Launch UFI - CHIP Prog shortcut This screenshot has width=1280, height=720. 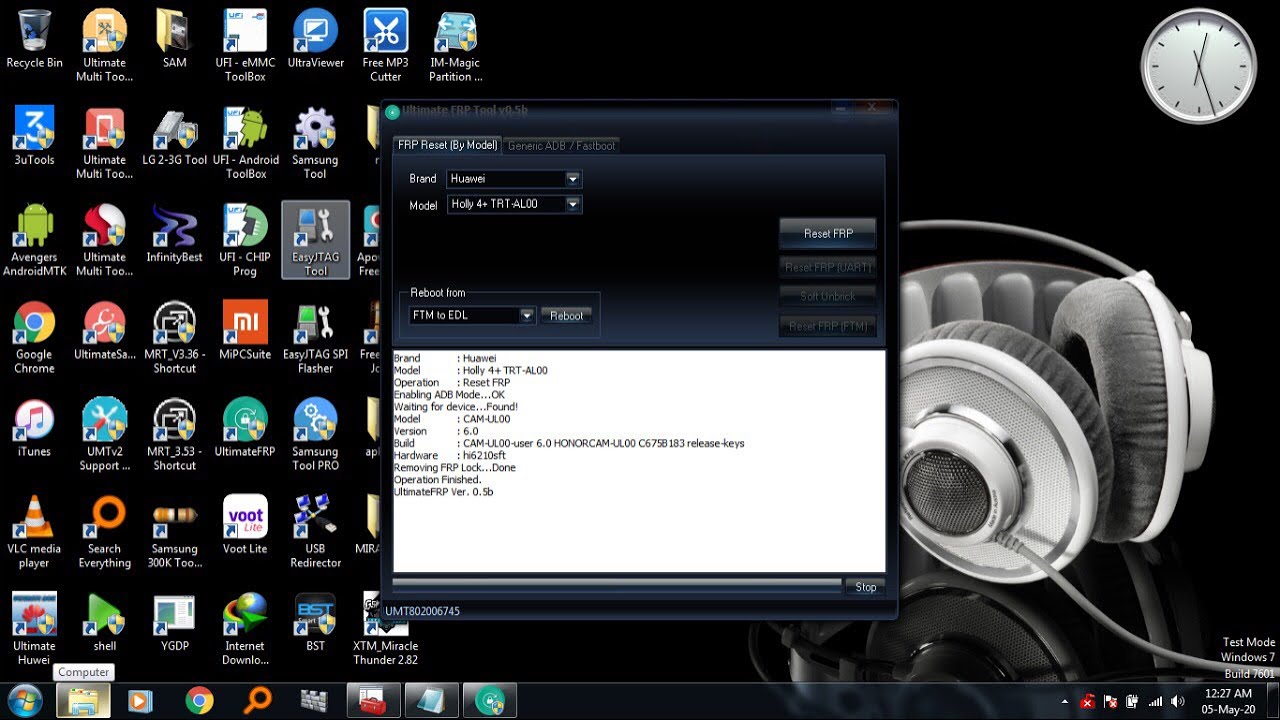tap(245, 240)
